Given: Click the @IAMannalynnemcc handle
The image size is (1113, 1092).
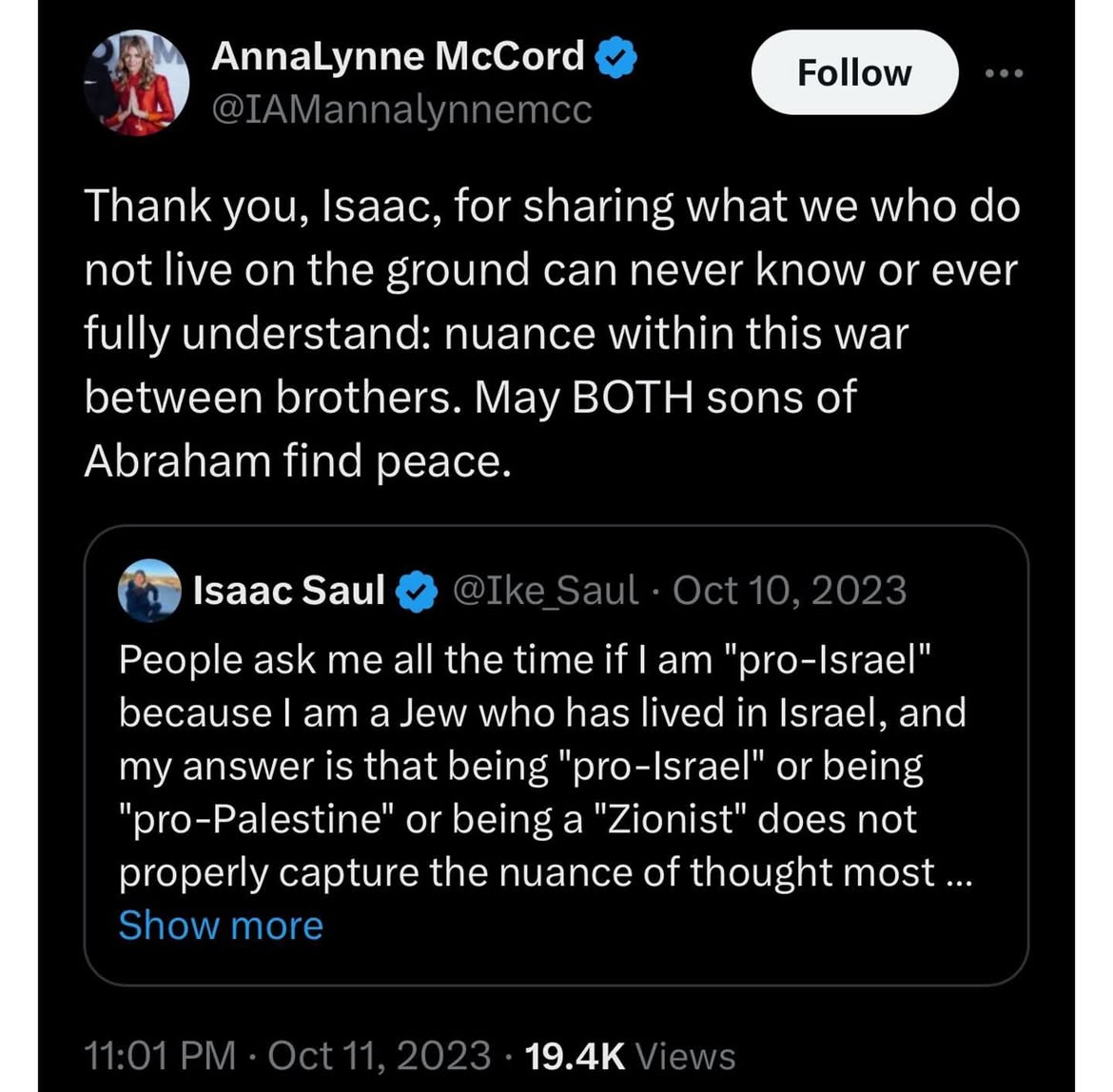Looking at the screenshot, I should [400, 110].
